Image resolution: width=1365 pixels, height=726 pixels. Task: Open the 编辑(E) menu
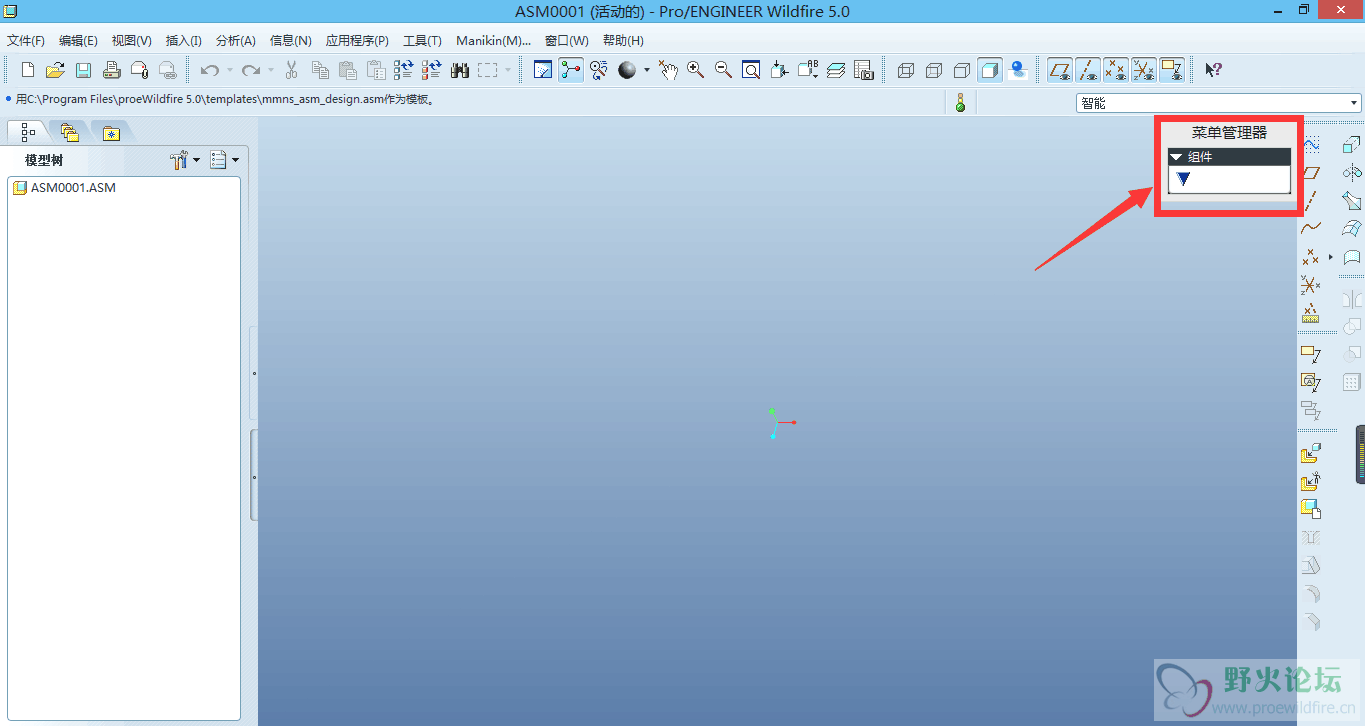78,41
